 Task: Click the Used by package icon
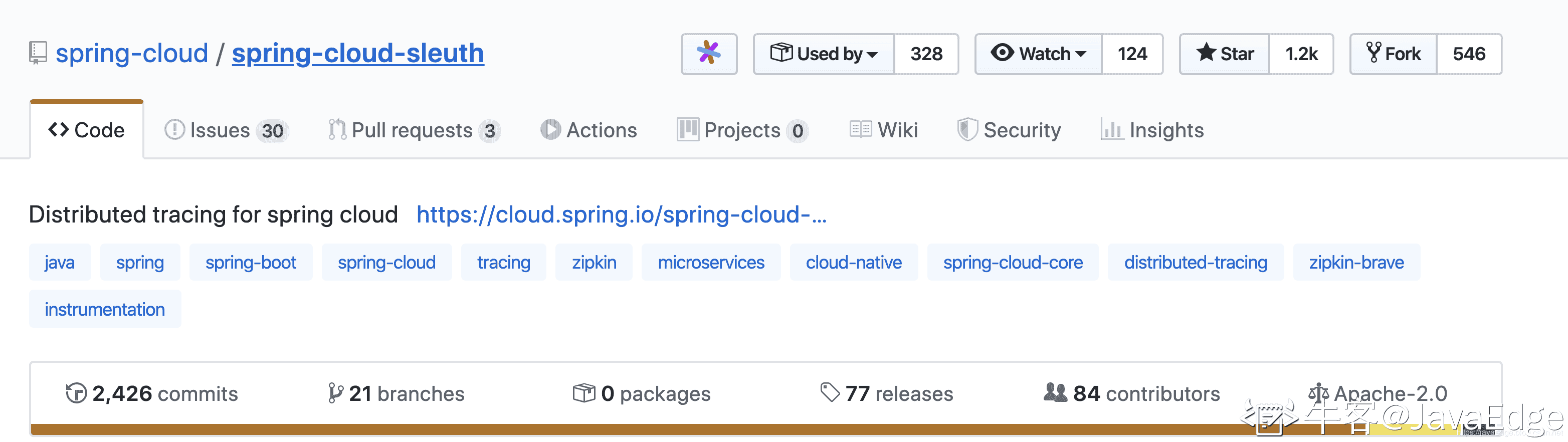(x=781, y=52)
